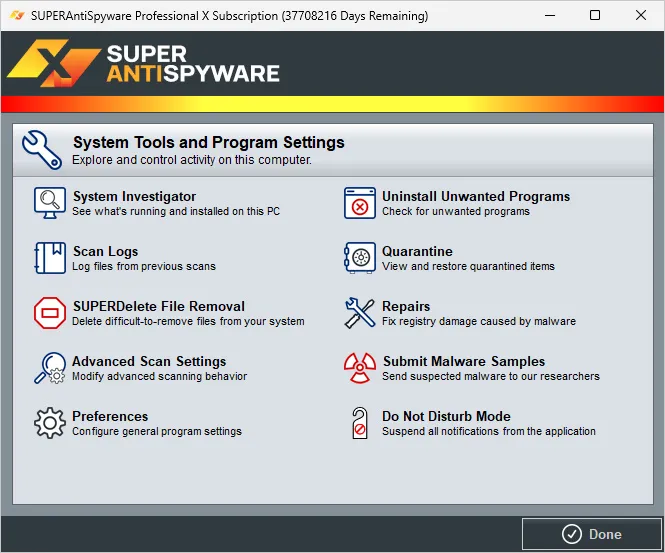Viewport: 665px width, 553px height.
Task: Click the Repairs wrench and screwdriver icon
Action: 360,313
